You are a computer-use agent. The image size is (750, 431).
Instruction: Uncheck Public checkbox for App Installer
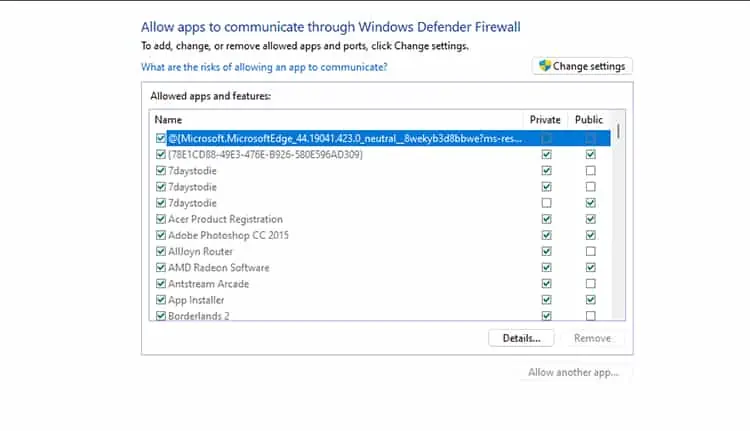590,300
